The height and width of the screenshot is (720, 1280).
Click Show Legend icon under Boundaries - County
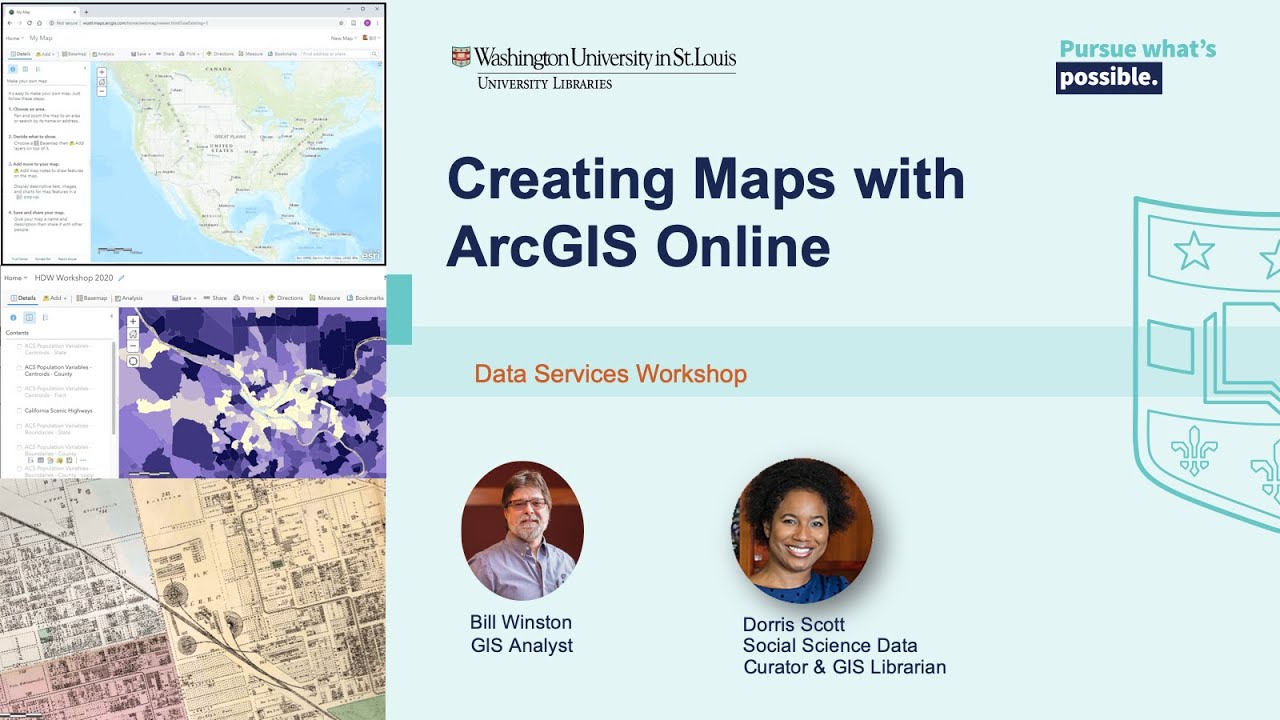[30, 460]
